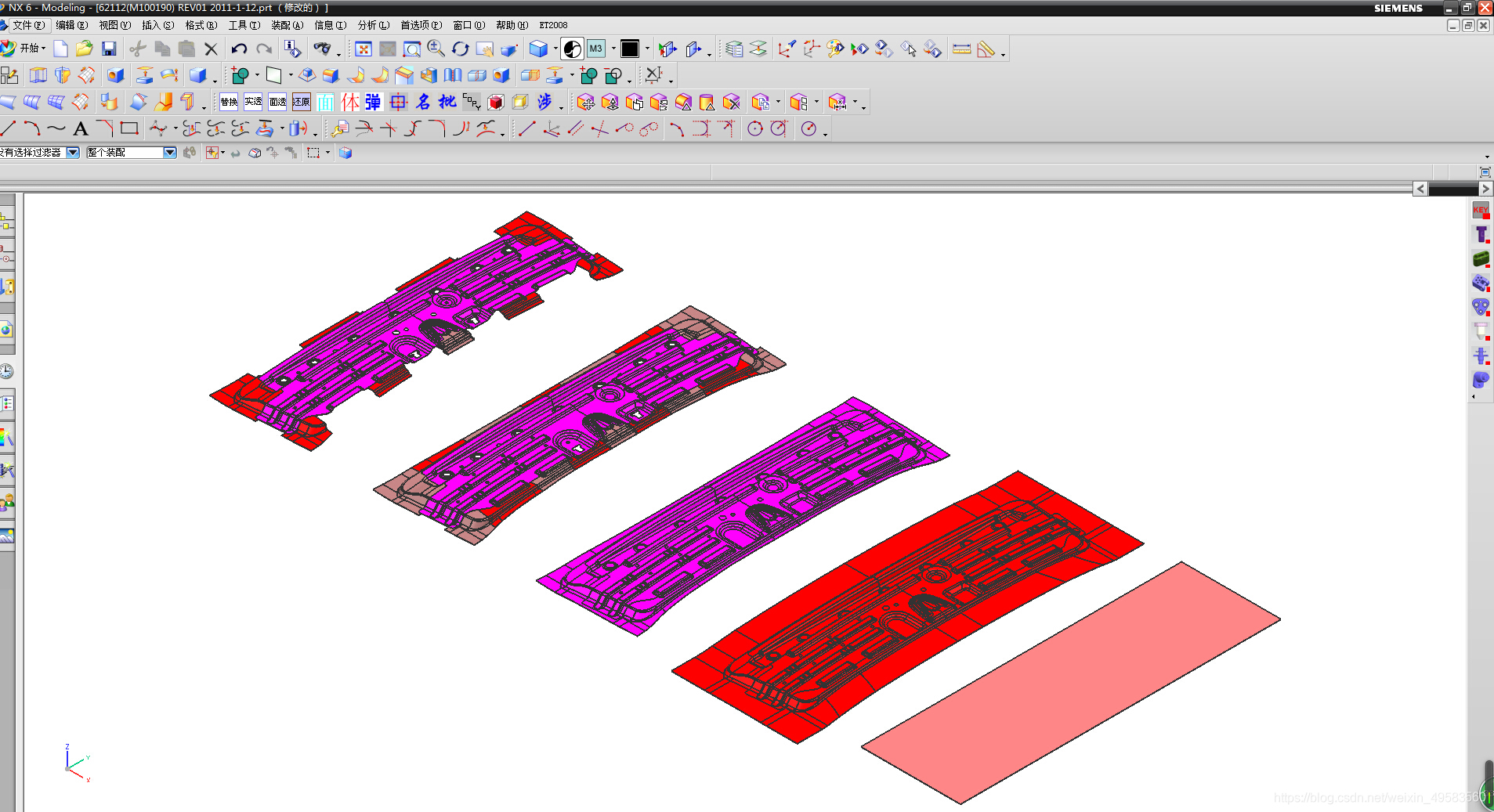Click the red 体 custom tool icon

pos(350,102)
